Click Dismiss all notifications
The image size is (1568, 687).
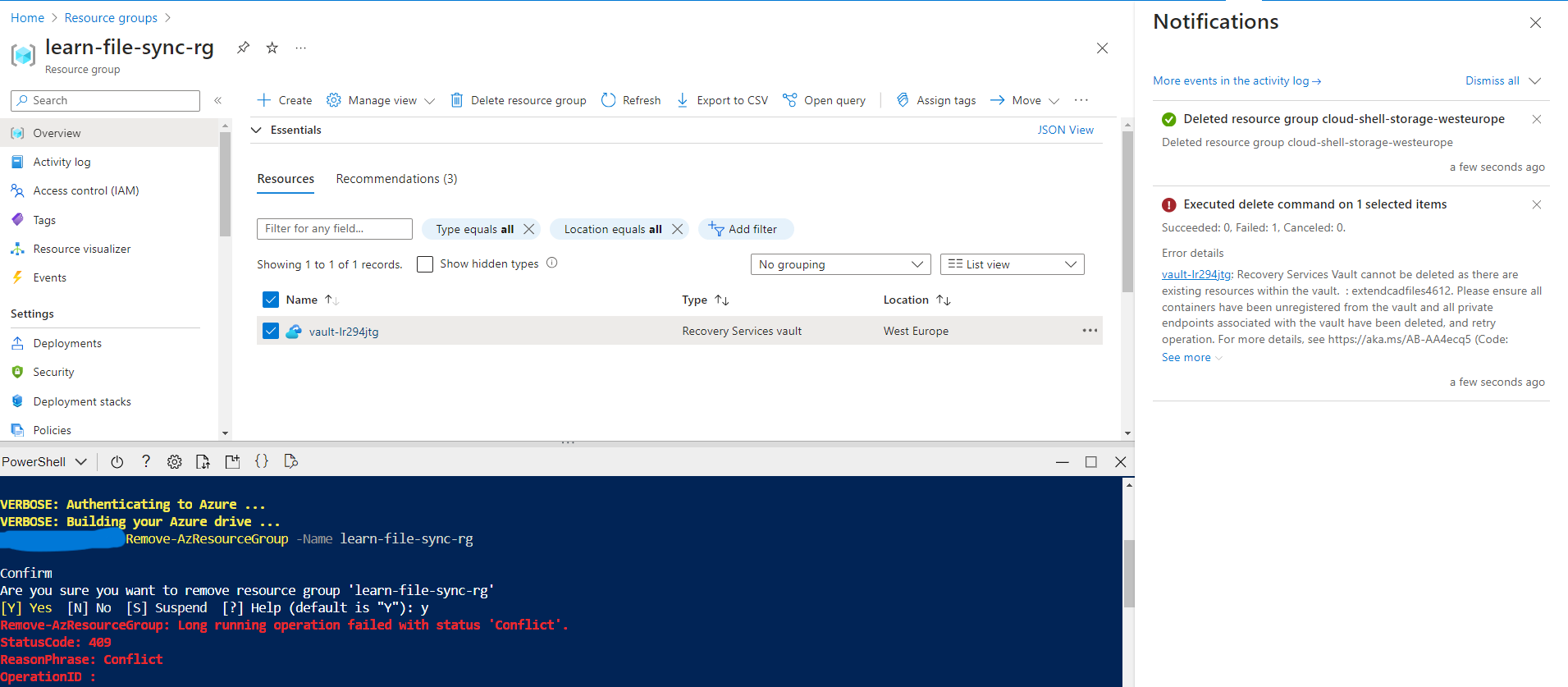point(1493,80)
